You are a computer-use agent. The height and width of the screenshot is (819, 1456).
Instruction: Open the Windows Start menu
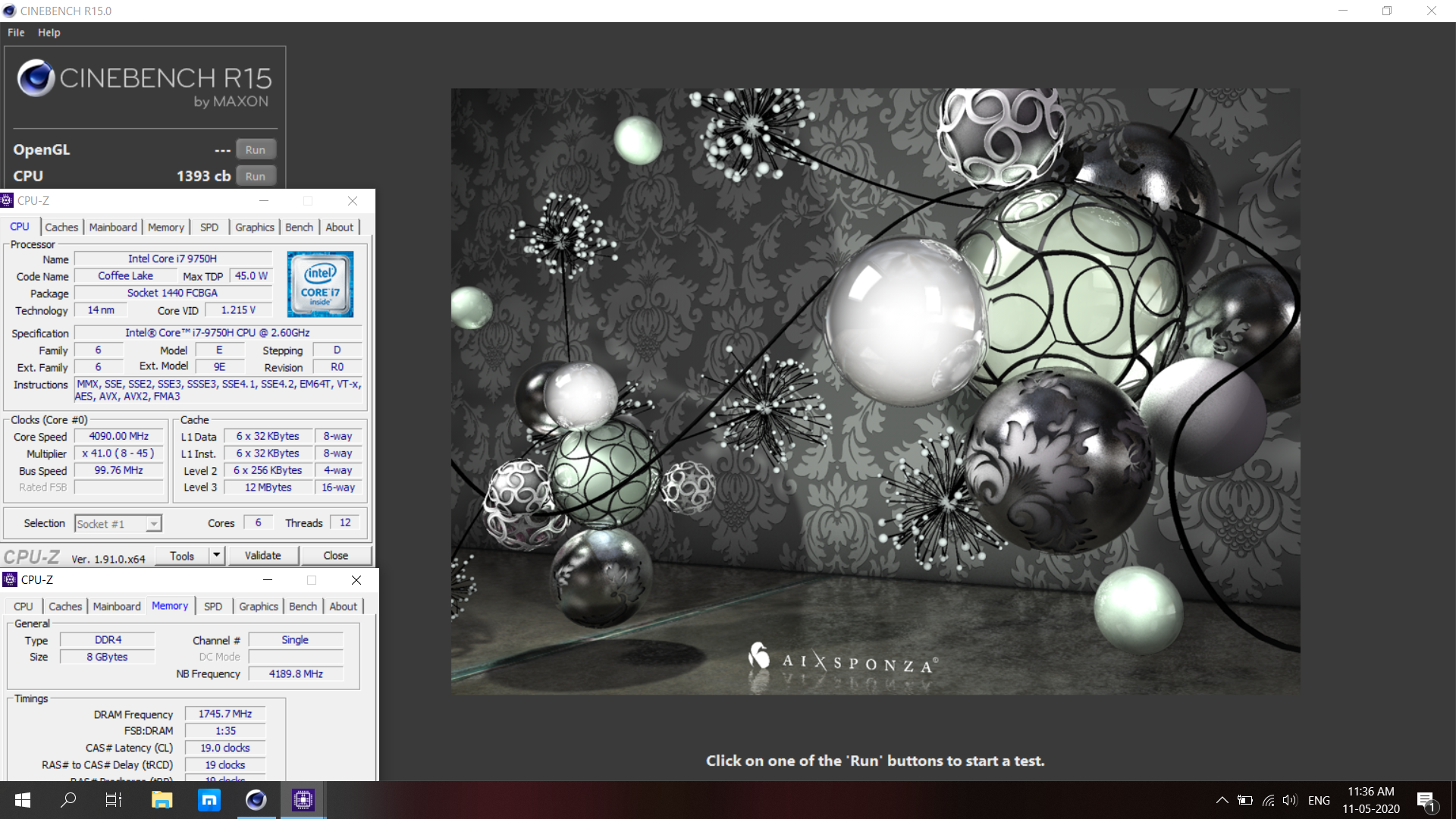tap(23, 800)
